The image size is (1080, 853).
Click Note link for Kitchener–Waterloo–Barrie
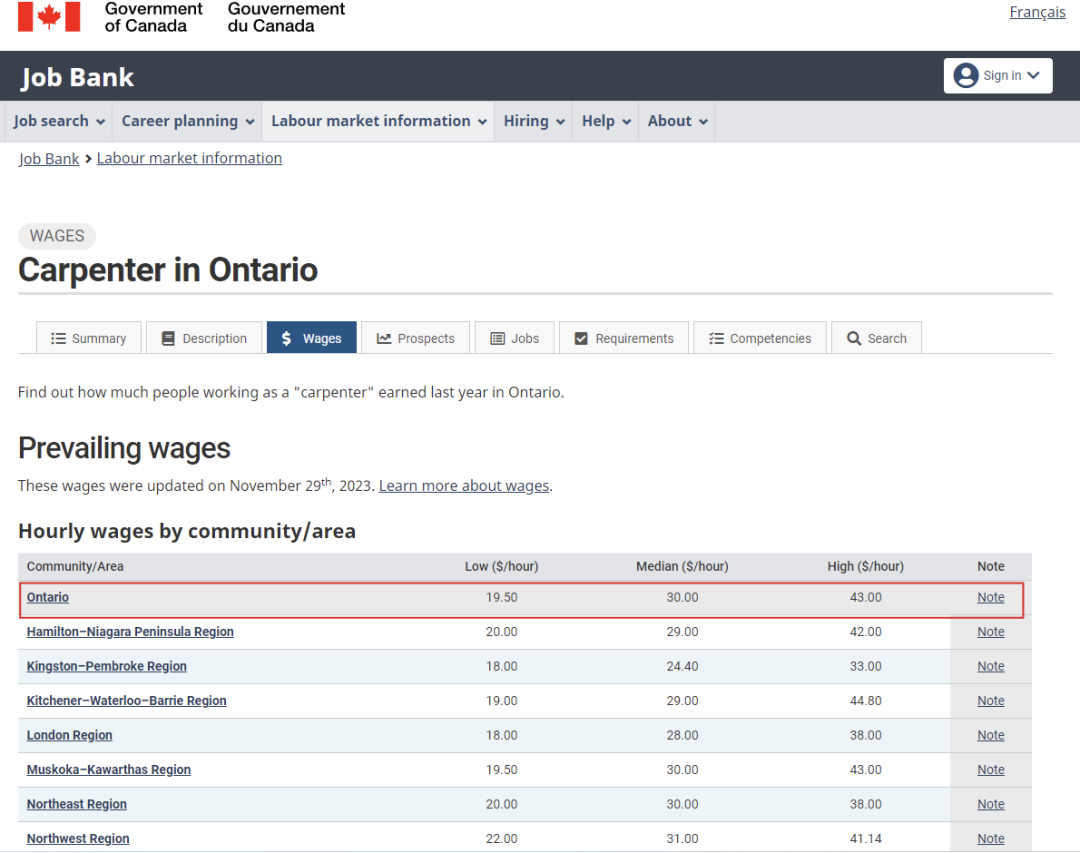click(990, 701)
